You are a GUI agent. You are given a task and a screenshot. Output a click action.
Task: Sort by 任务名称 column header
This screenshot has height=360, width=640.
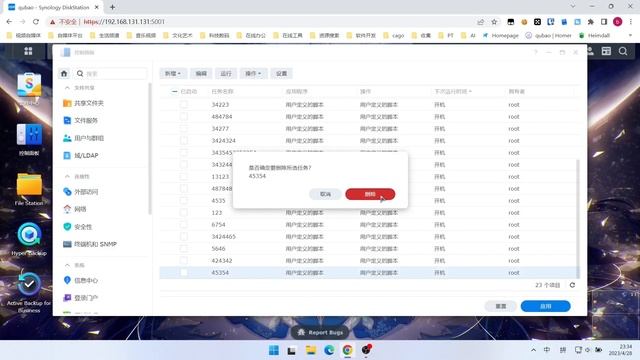pyautogui.click(x=222, y=91)
